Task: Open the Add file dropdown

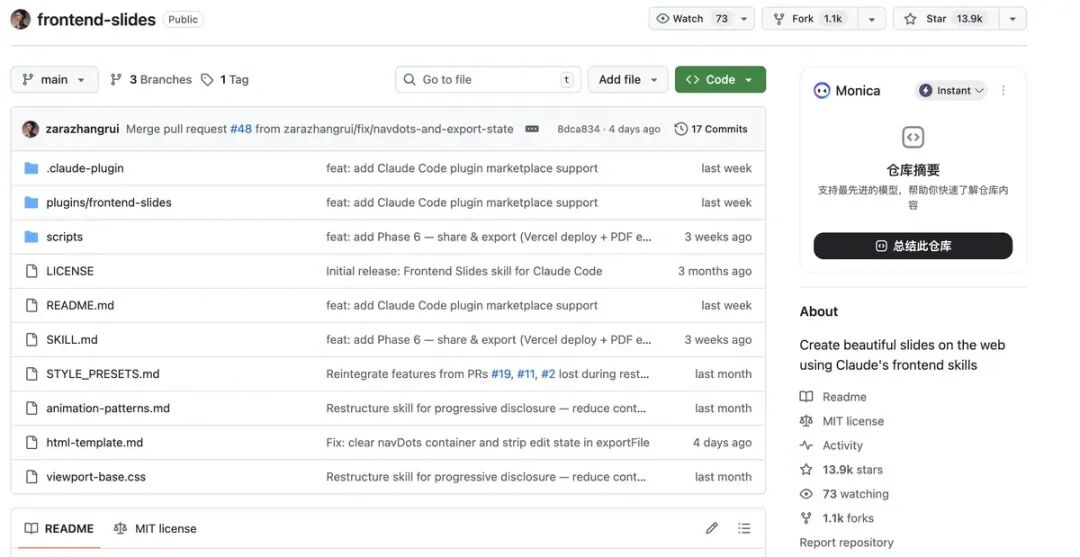Action: point(627,80)
